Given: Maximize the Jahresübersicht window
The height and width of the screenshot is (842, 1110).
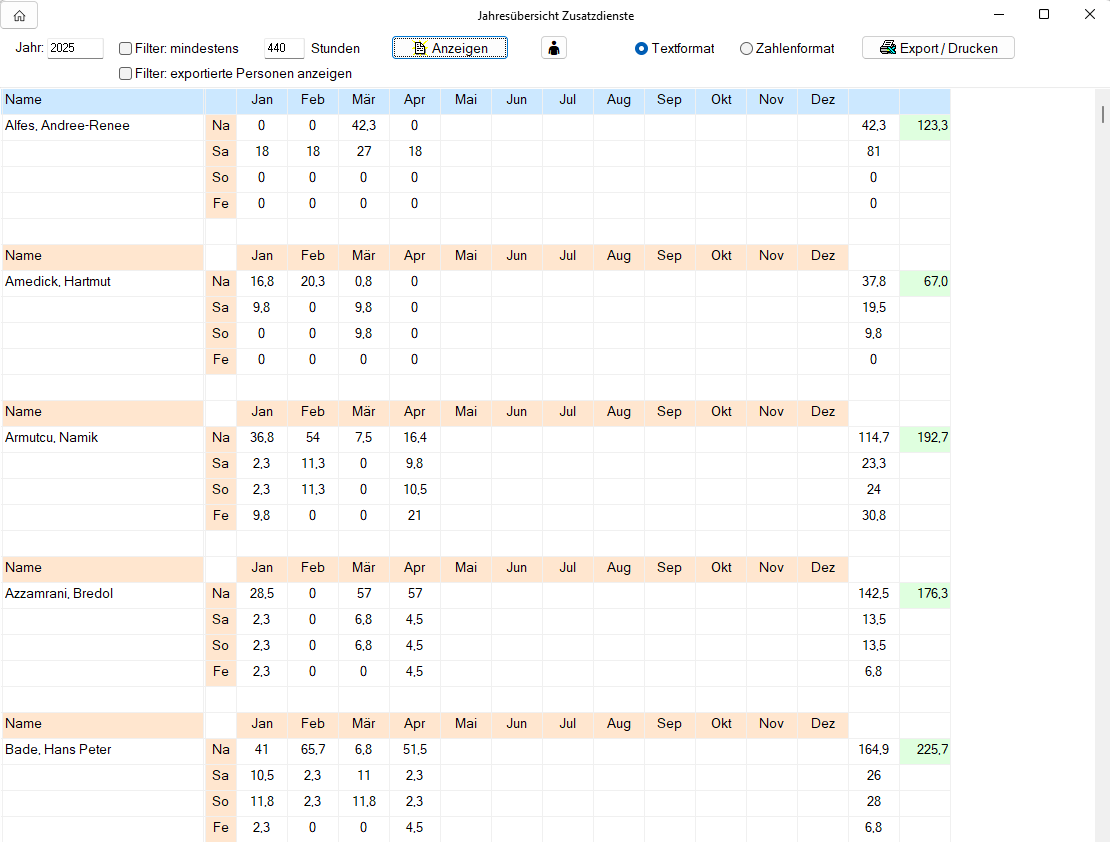Looking at the screenshot, I should click(1044, 14).
